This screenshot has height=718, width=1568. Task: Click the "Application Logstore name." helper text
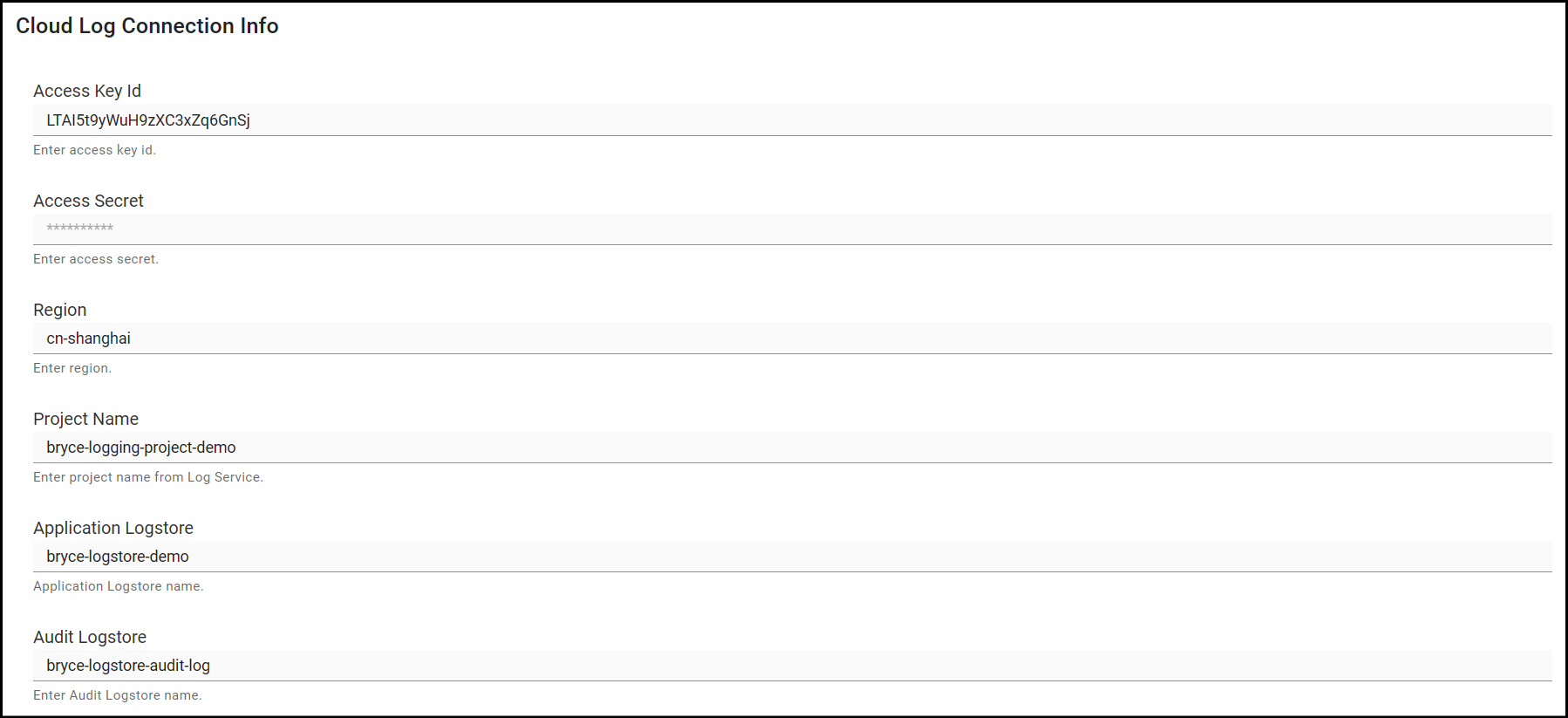119,586
